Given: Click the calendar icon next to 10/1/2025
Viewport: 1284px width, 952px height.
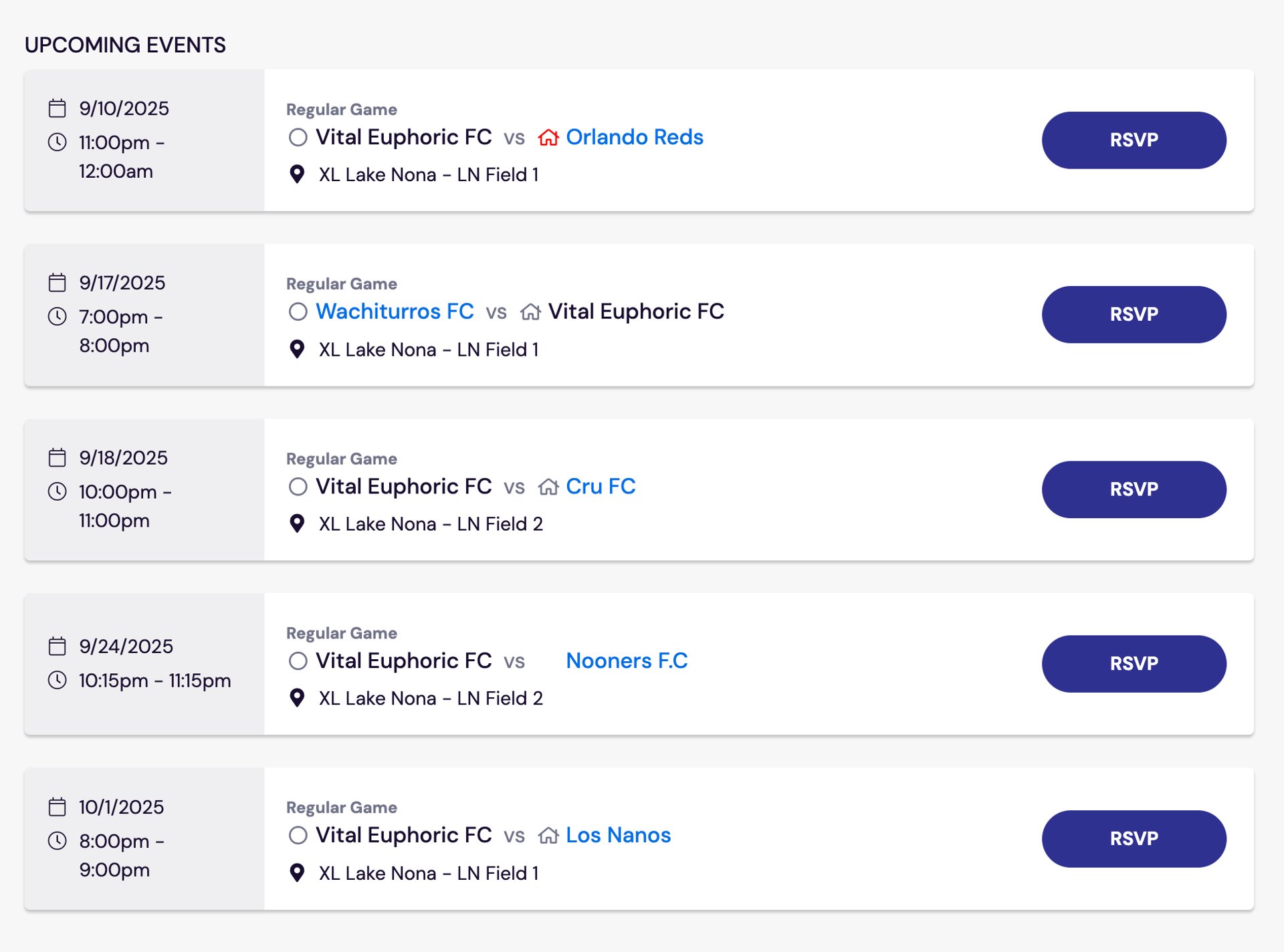Looking at the screenshot, I should click(58, 807).
